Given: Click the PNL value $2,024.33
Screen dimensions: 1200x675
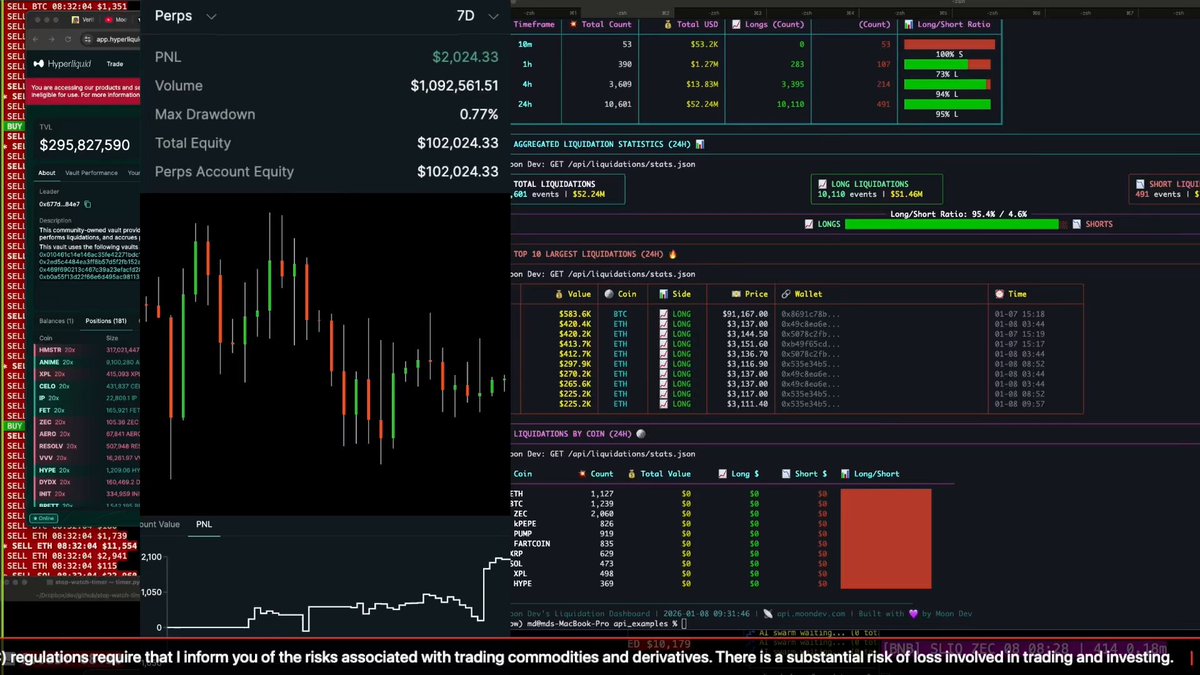Looking at the screenshot, I should [x=465, y=57].
